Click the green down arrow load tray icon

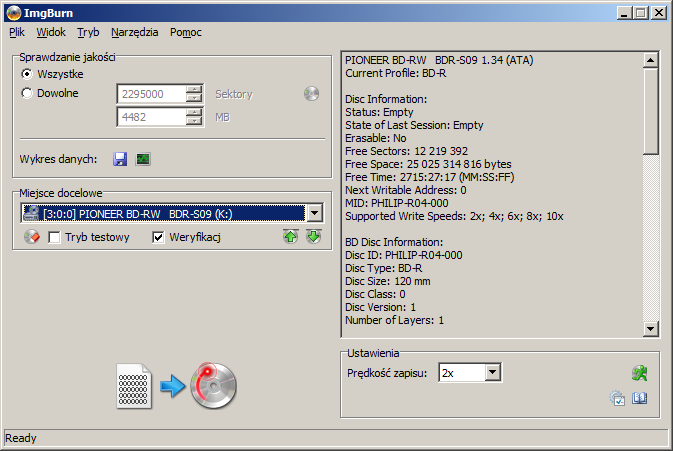point(314,236)
